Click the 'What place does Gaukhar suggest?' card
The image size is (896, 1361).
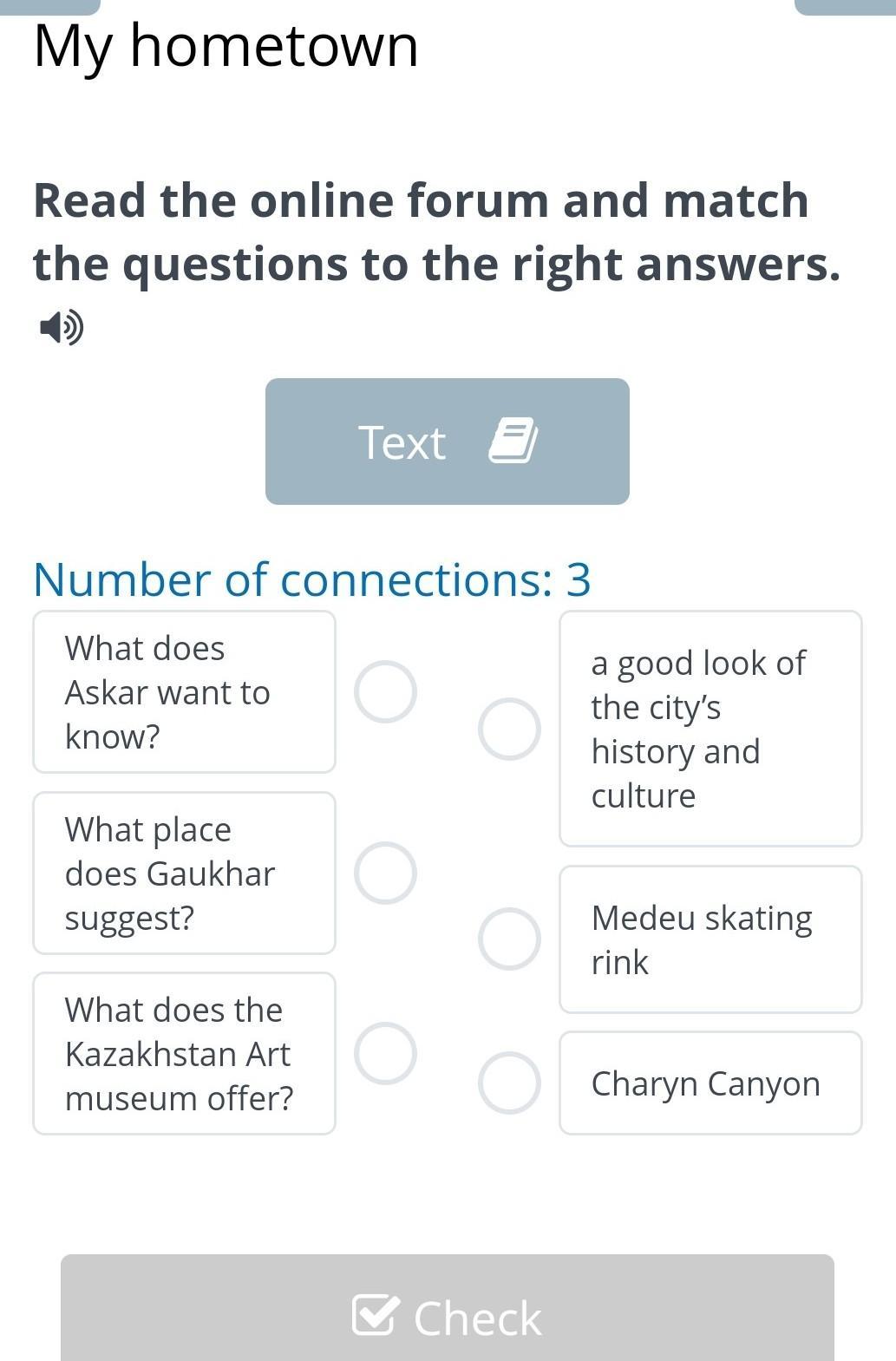tap(184, 873)
